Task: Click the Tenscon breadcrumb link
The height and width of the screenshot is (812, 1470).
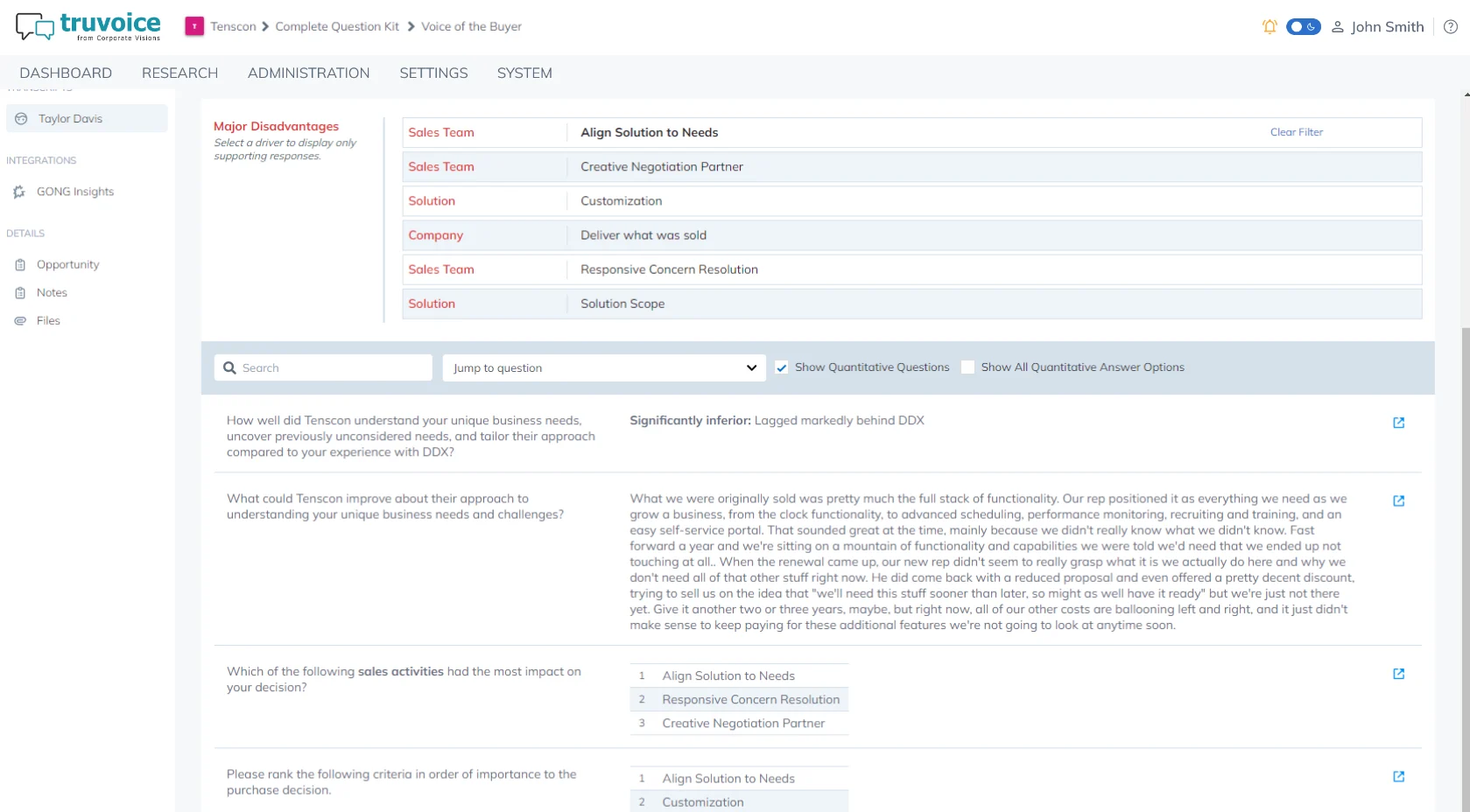Action: coord(233,26)
